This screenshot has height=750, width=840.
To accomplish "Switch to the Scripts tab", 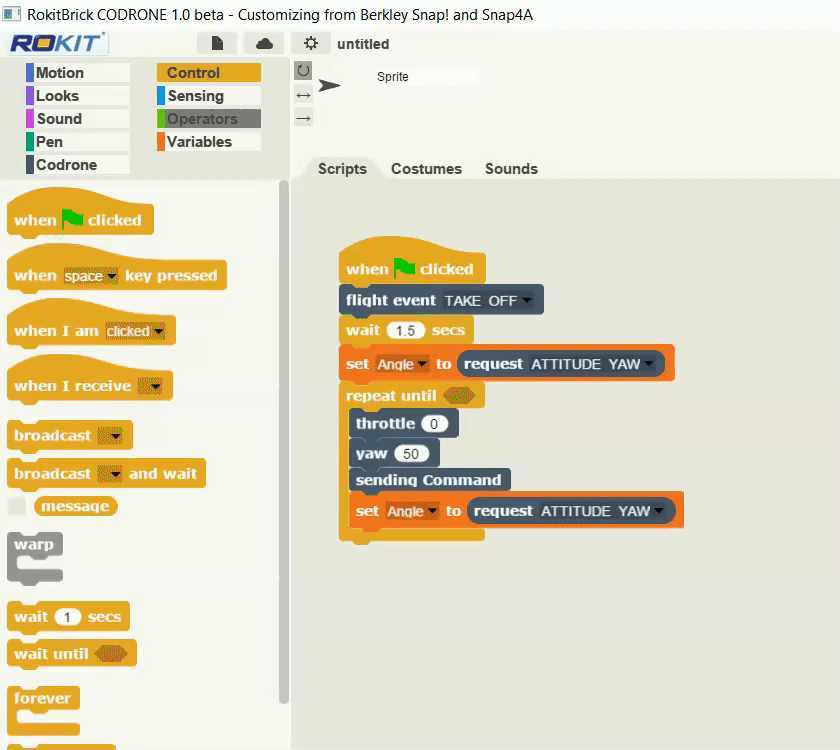I will [342, 169].
